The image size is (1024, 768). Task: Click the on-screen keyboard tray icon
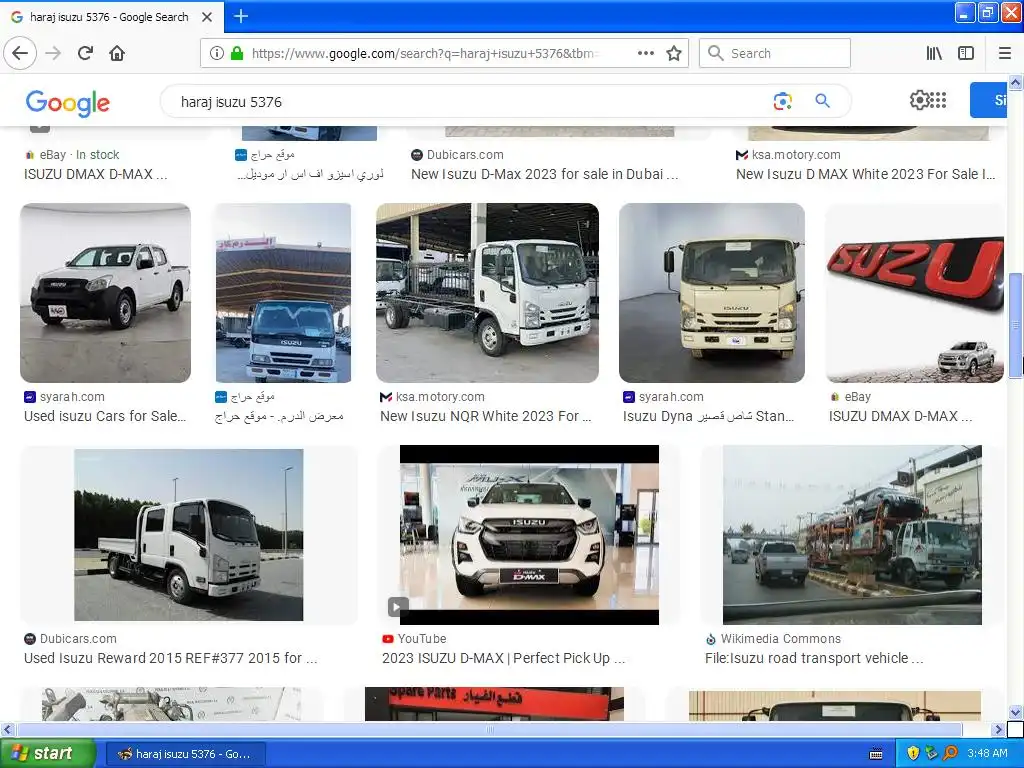(876, 754)
